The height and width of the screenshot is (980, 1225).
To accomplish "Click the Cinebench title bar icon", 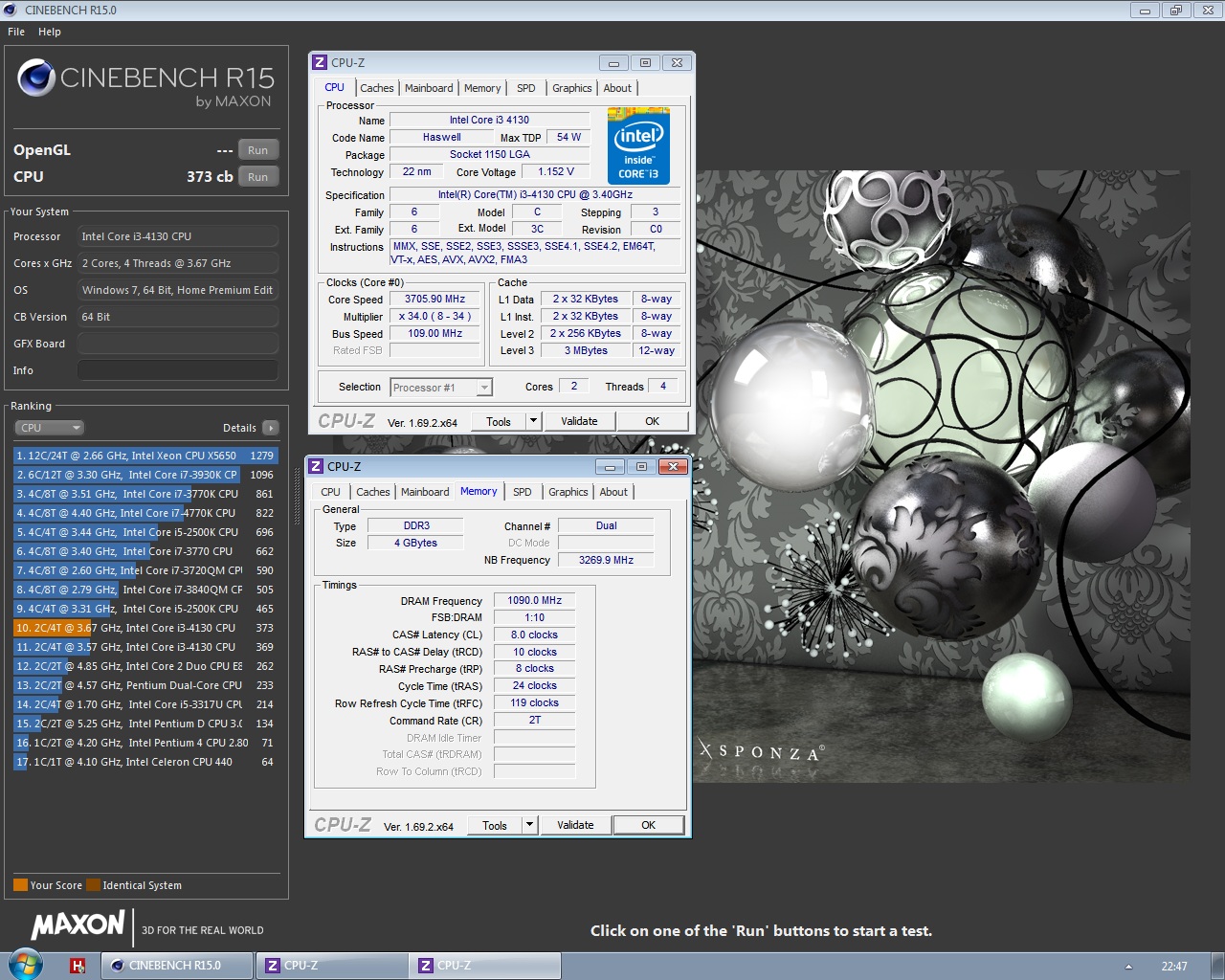I will (x=11, y=10).
